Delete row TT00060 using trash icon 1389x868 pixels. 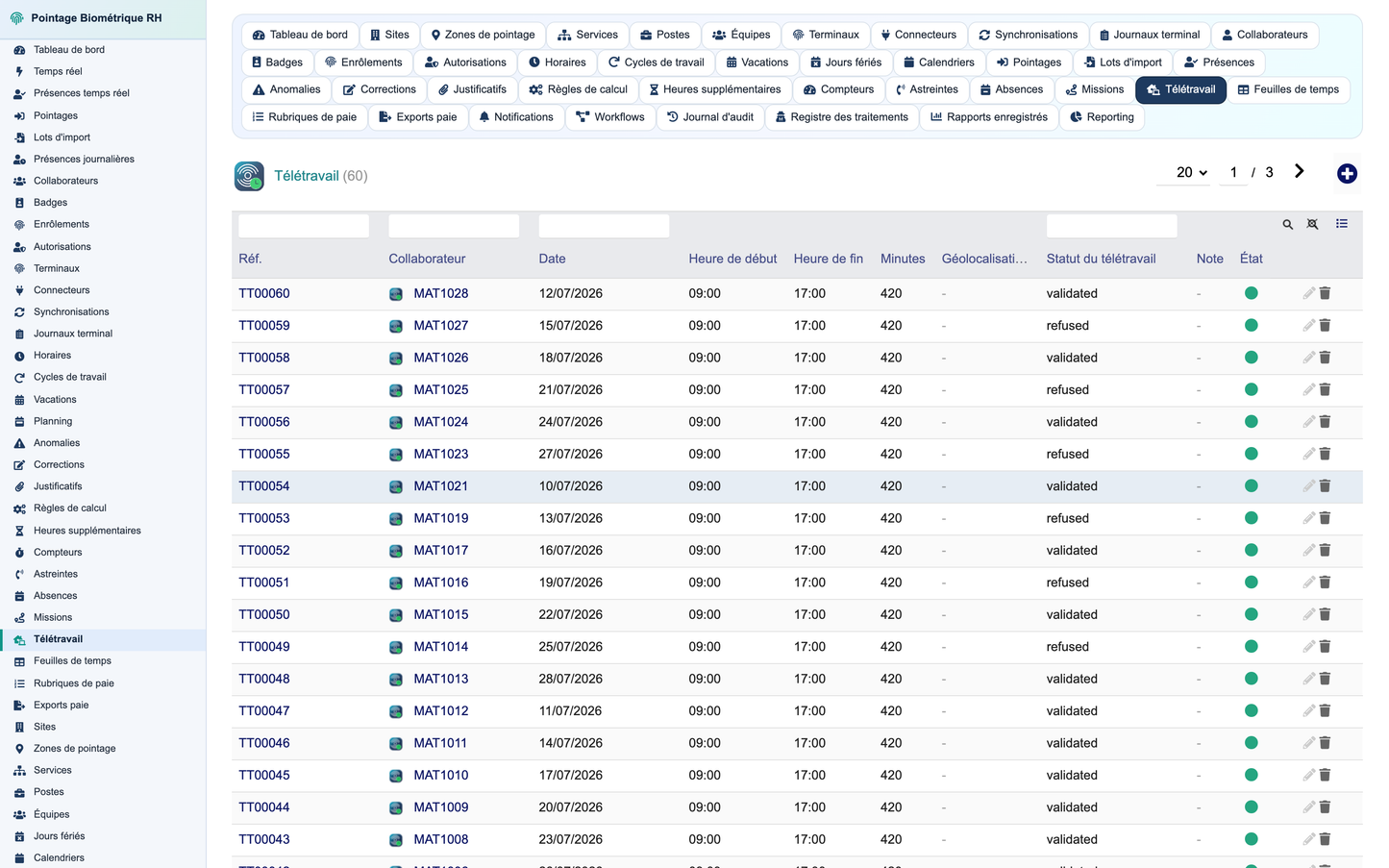pyautogui.click(x=1325, y=293)
